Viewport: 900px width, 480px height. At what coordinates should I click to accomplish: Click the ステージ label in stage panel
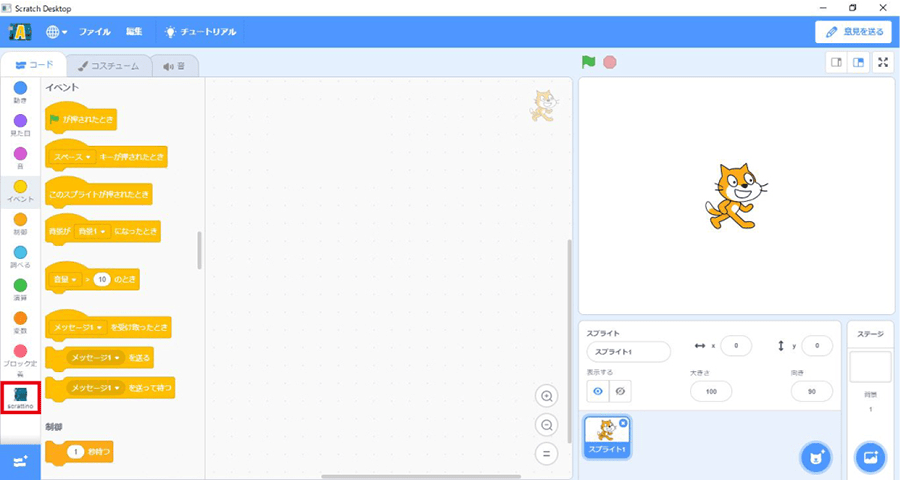click(x=870, y=334)
